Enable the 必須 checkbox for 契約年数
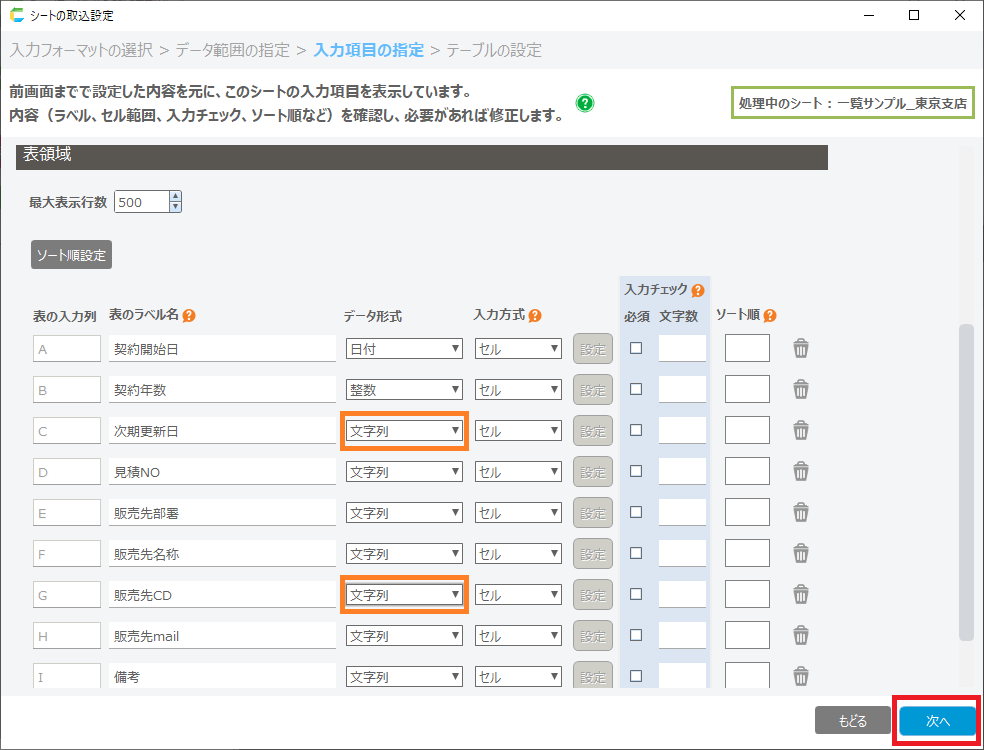This screenshot has height=750, width=984. (x=636, y=389)
